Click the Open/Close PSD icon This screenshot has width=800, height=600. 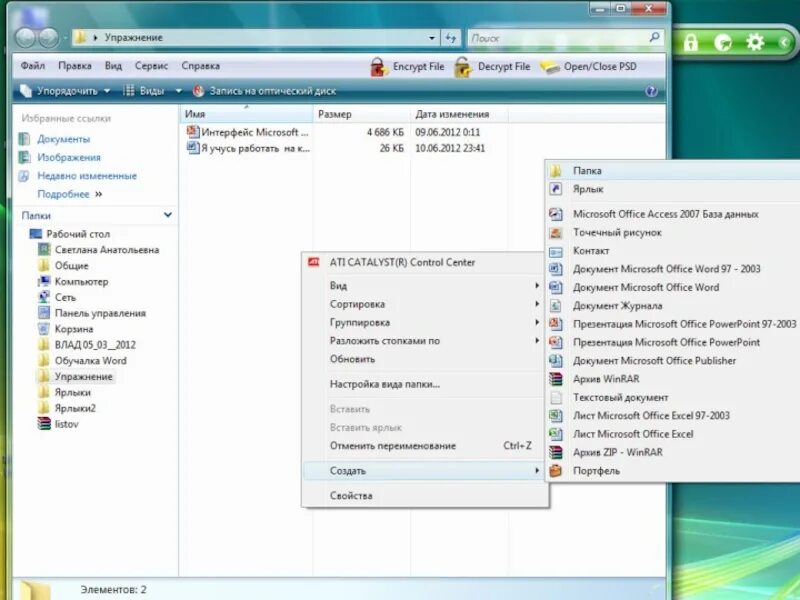point(550,67)
